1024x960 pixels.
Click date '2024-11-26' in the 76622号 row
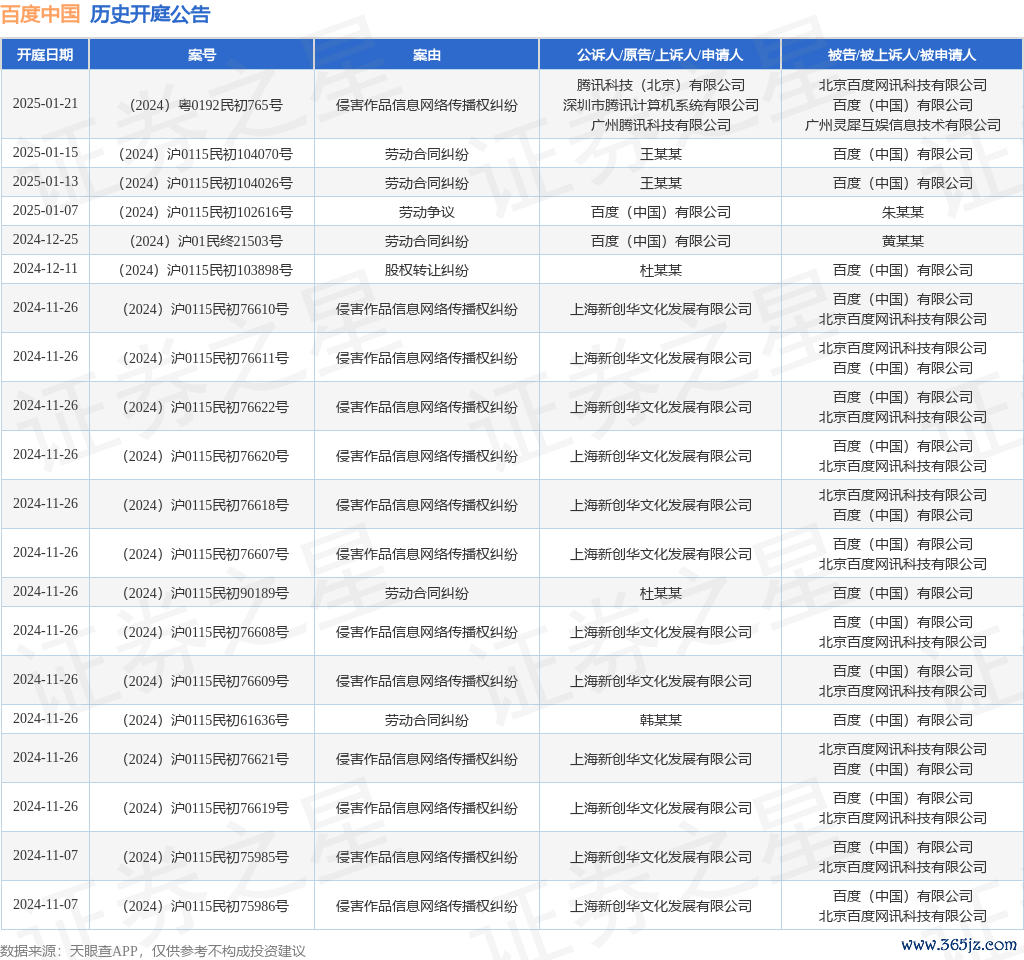pyautogui.click(x=45, y=406)
